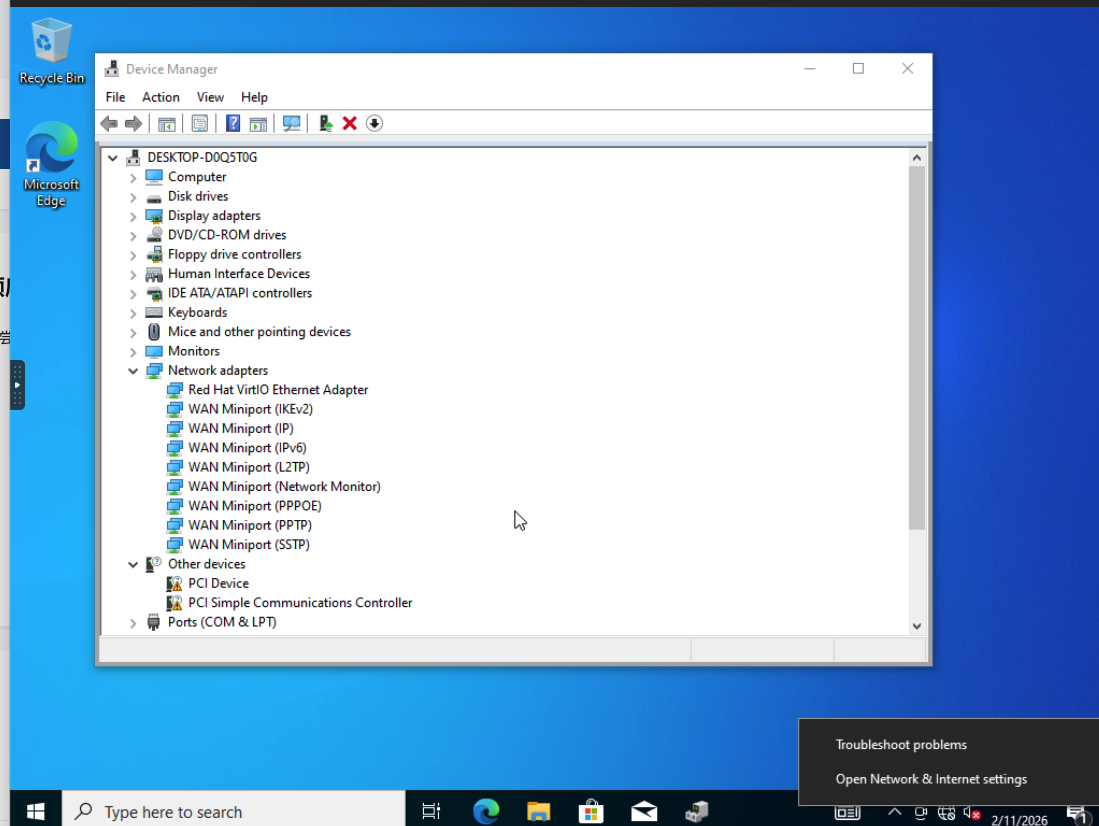The width and height of the screenshot is (1099, 826).
Task: Open Microsoft Store from the taskbar
Action: click(591, 811)
